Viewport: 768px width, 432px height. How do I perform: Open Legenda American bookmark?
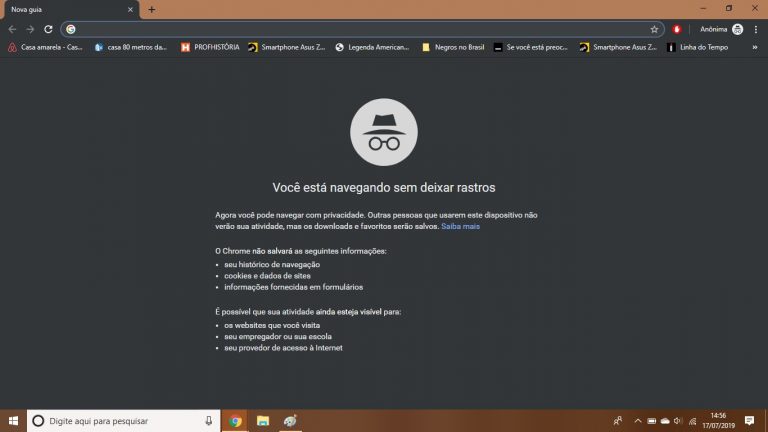[372, 48]
